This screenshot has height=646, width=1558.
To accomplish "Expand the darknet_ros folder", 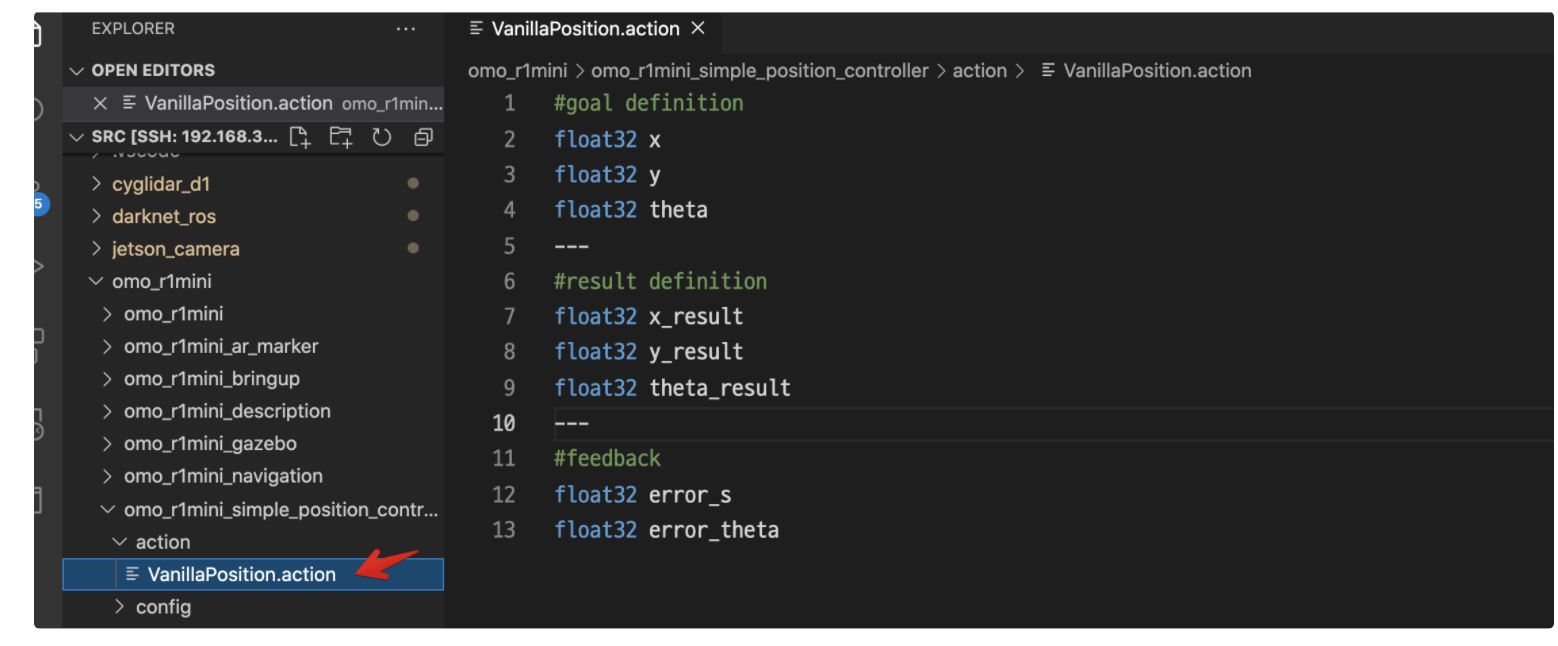I will tap(163, 216).
